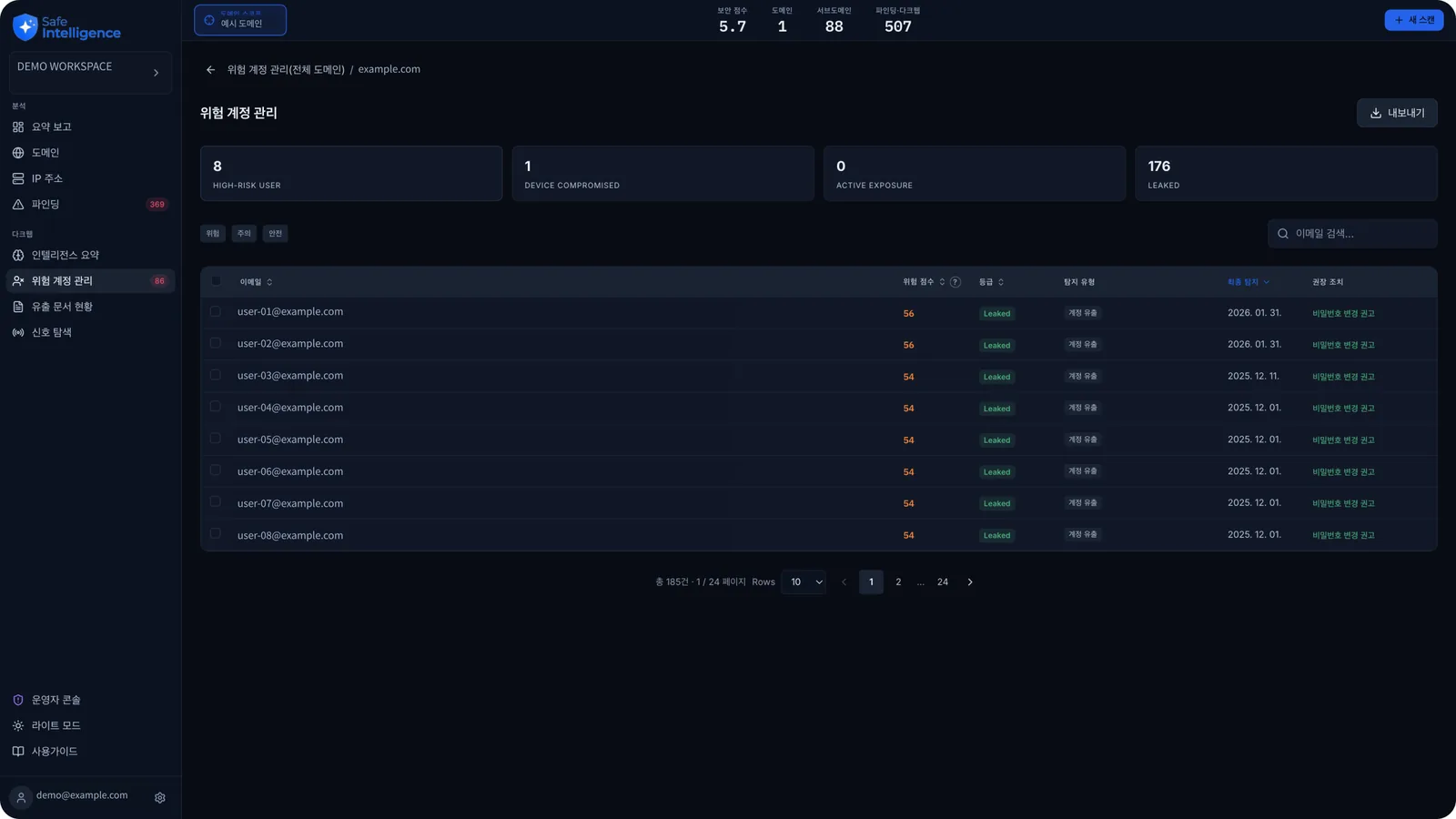Click the 이메일 검색 search field

pos(1352,234)
